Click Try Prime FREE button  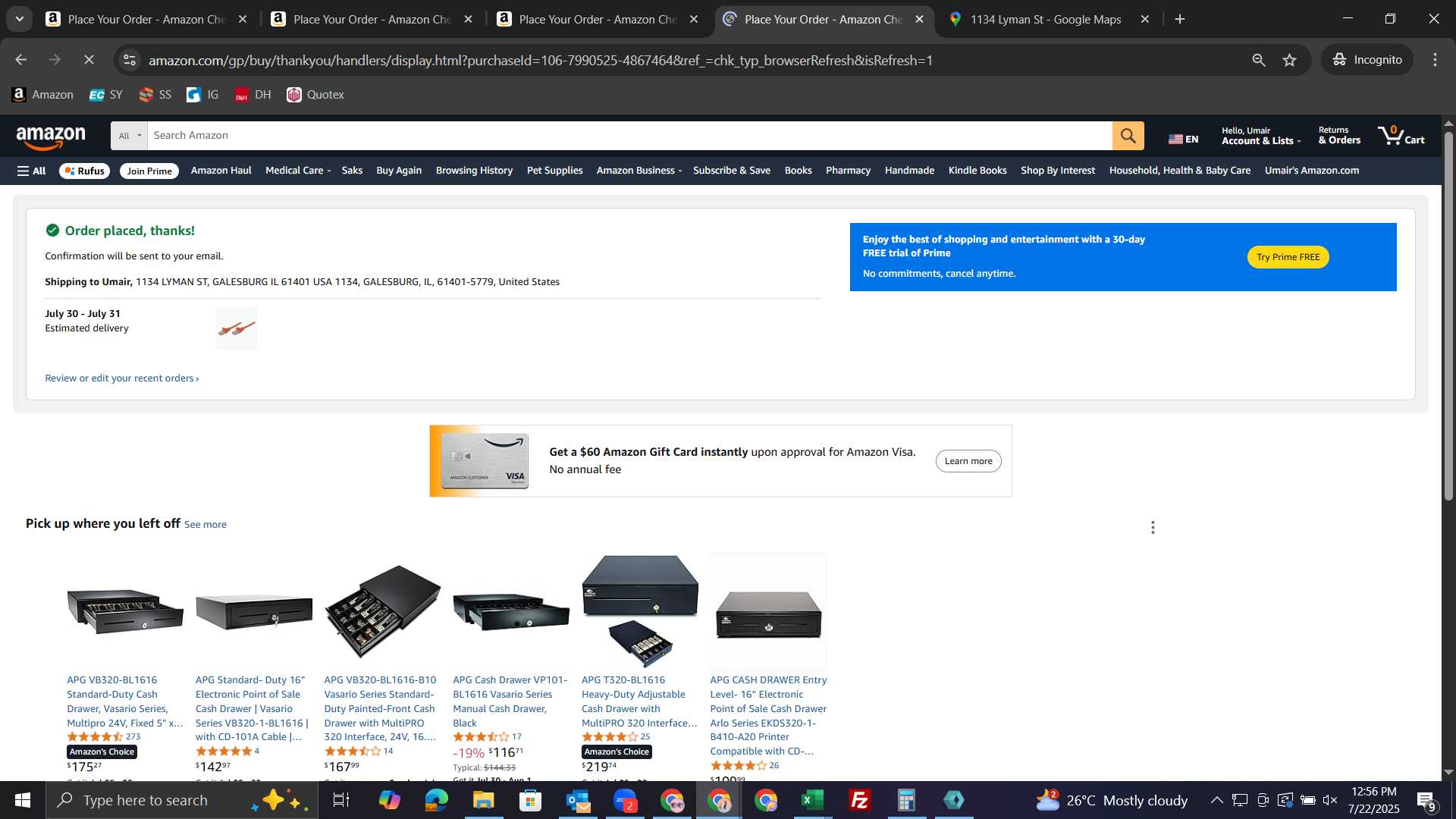[x=1288, y=257]
